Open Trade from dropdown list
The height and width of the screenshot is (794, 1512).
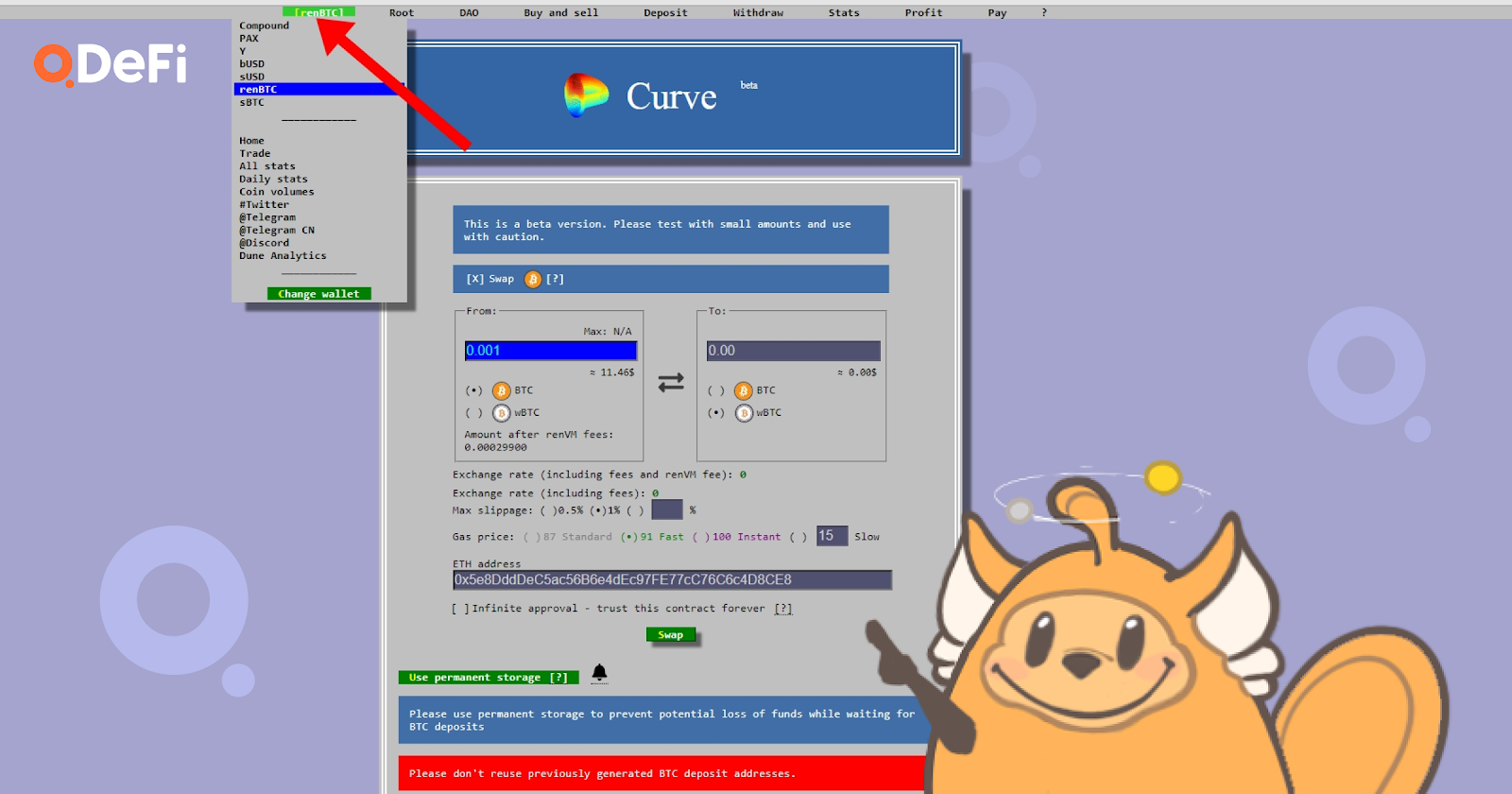coord(255,153)
